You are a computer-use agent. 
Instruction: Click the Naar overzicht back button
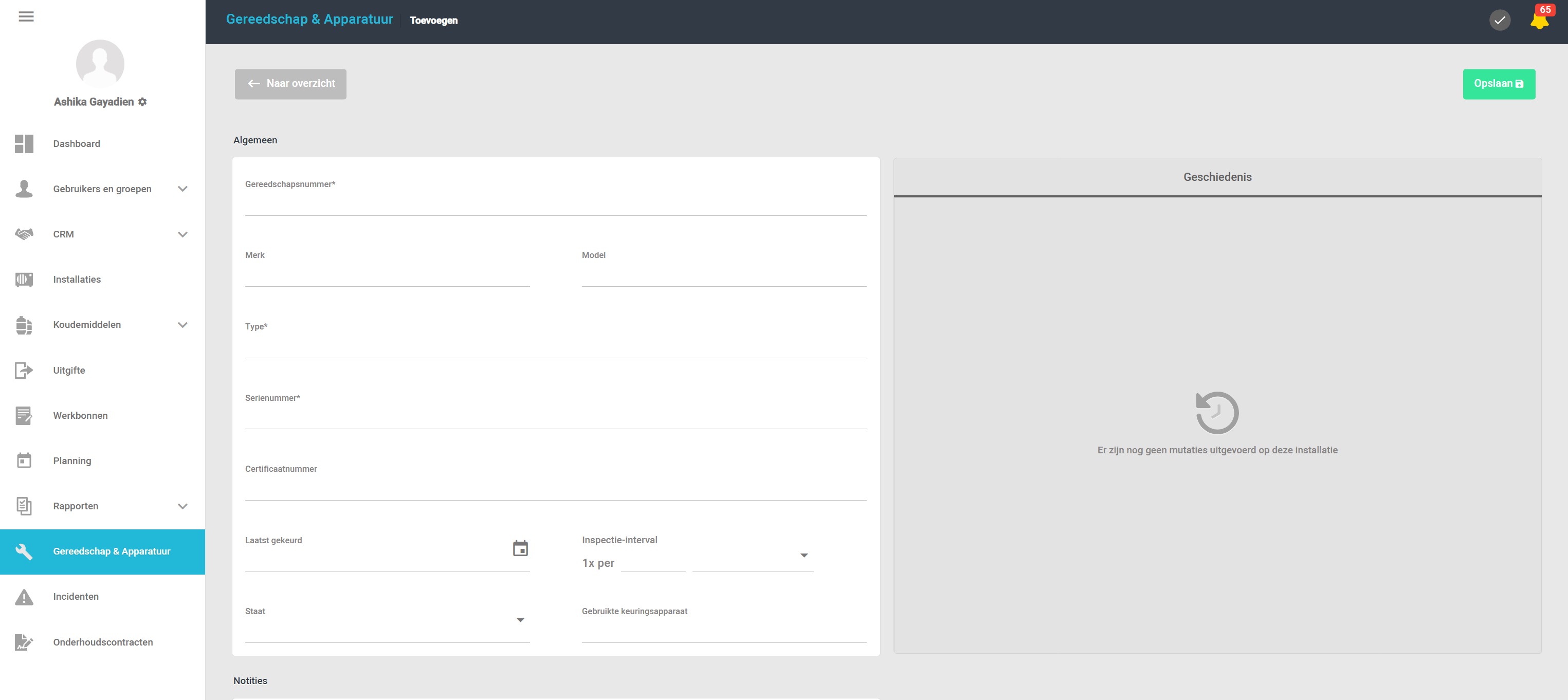coord(290,84)
